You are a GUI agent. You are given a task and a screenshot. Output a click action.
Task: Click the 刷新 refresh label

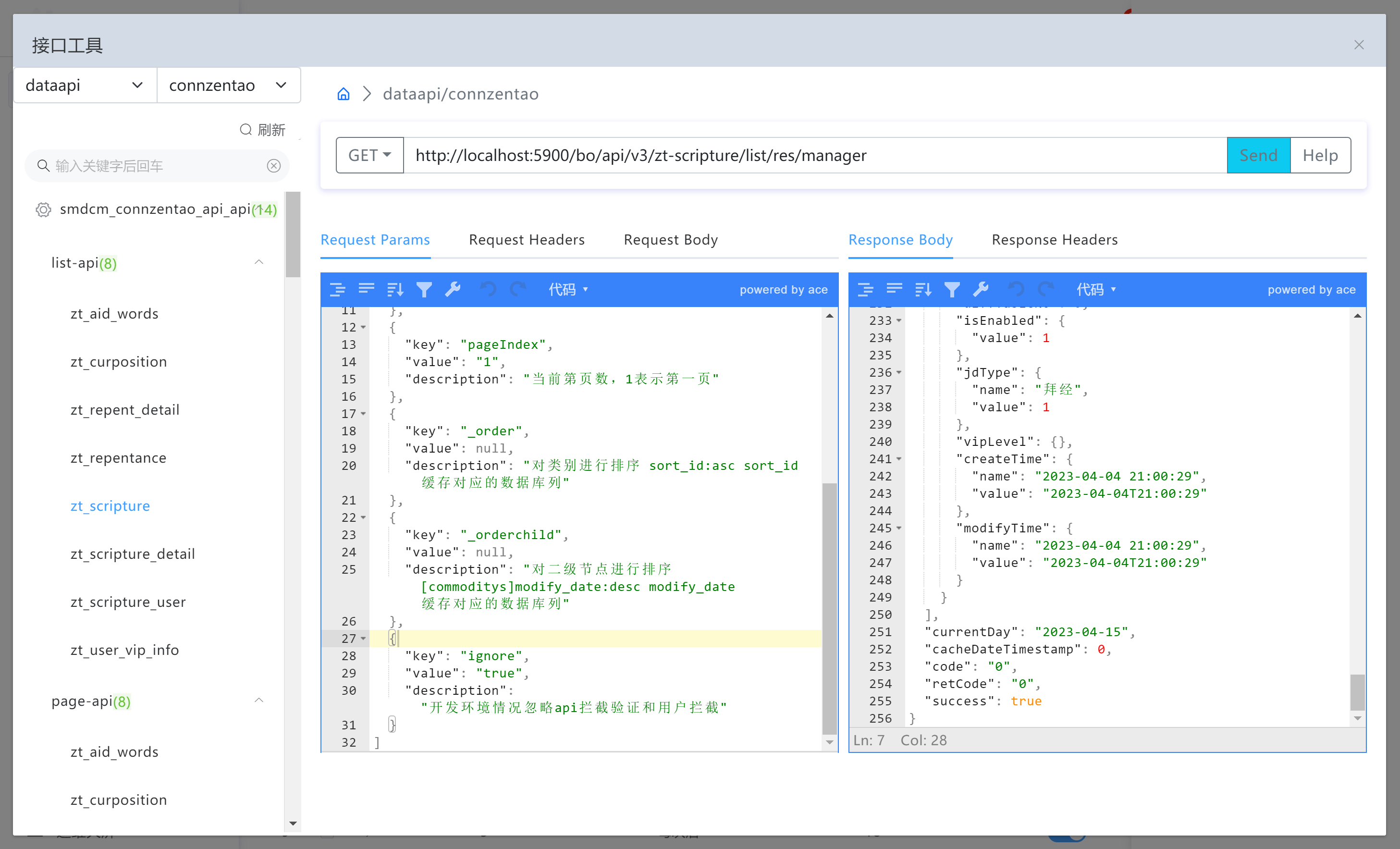click(271, 130)
